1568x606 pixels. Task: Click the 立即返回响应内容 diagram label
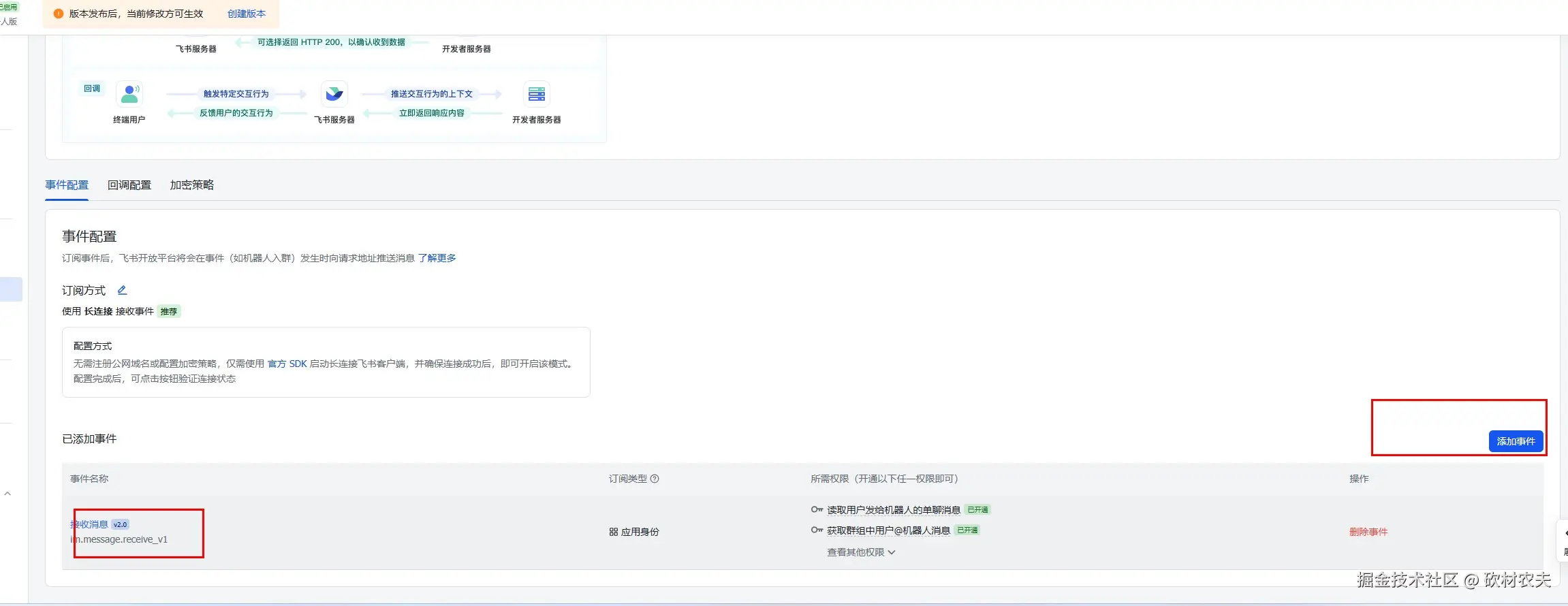(x=432, y=113)
